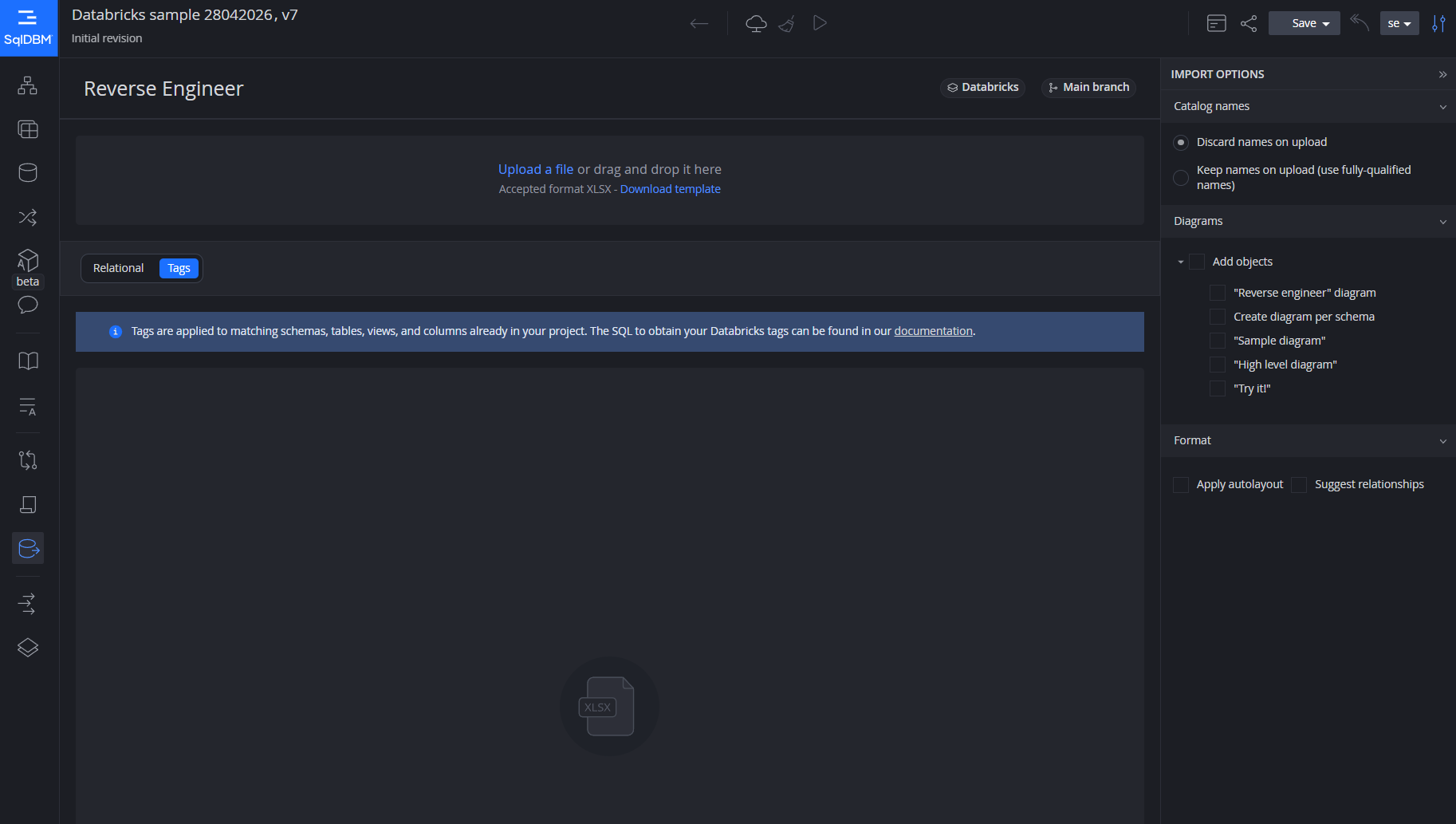Click the Upload a file link
This screenshot has width=1456, height=824.
[536, 169]
